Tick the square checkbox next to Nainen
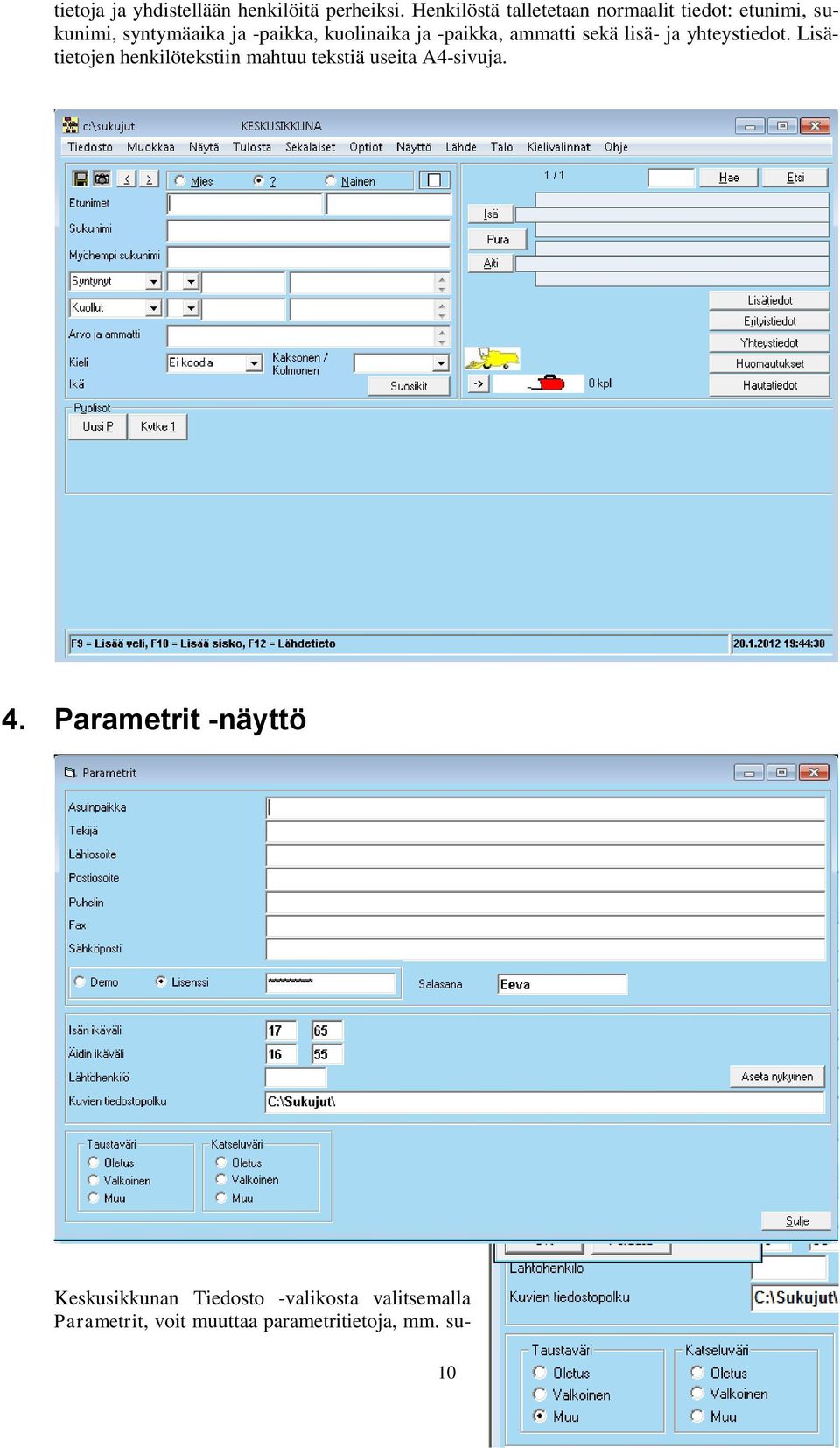 [x=434, y=180]
